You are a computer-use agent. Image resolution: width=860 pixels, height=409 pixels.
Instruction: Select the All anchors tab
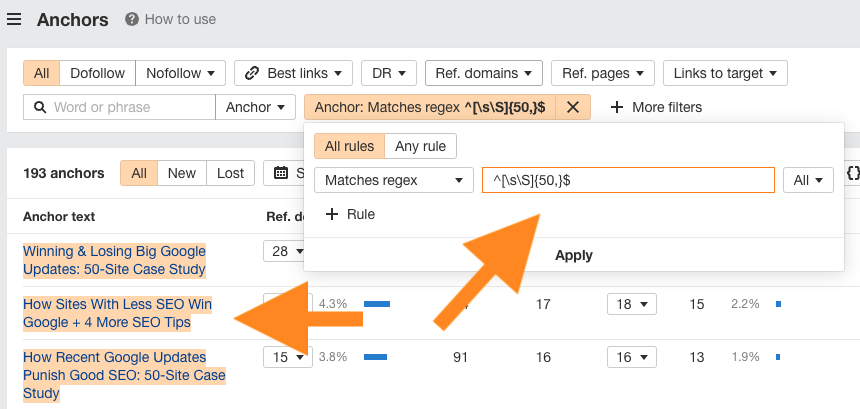point(139,173)
